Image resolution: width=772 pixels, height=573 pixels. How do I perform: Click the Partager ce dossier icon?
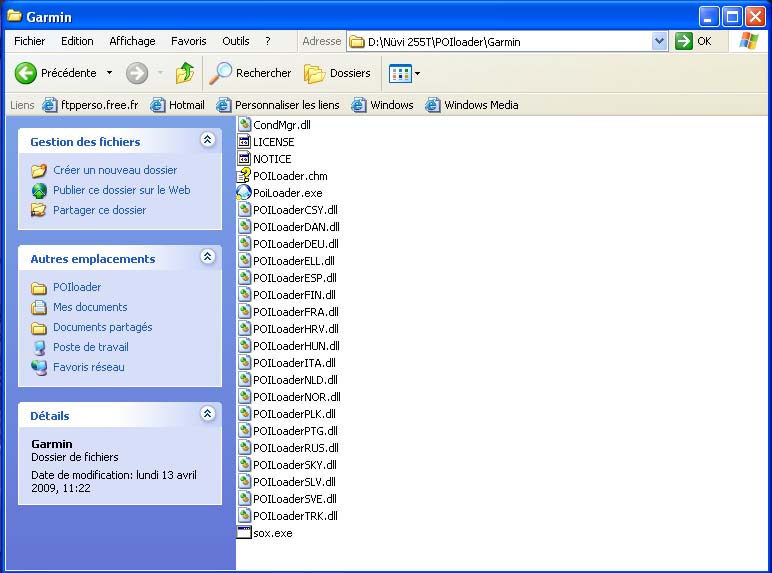click(x=39, y=210)
